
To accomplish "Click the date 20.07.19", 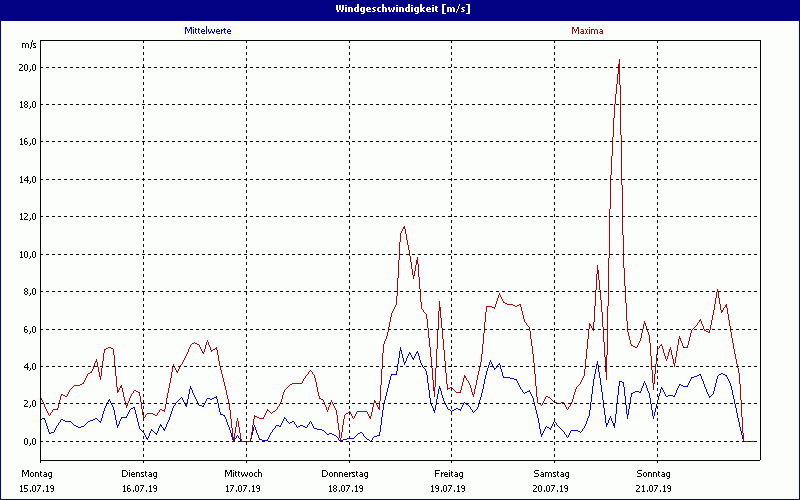I will (551, 489).
